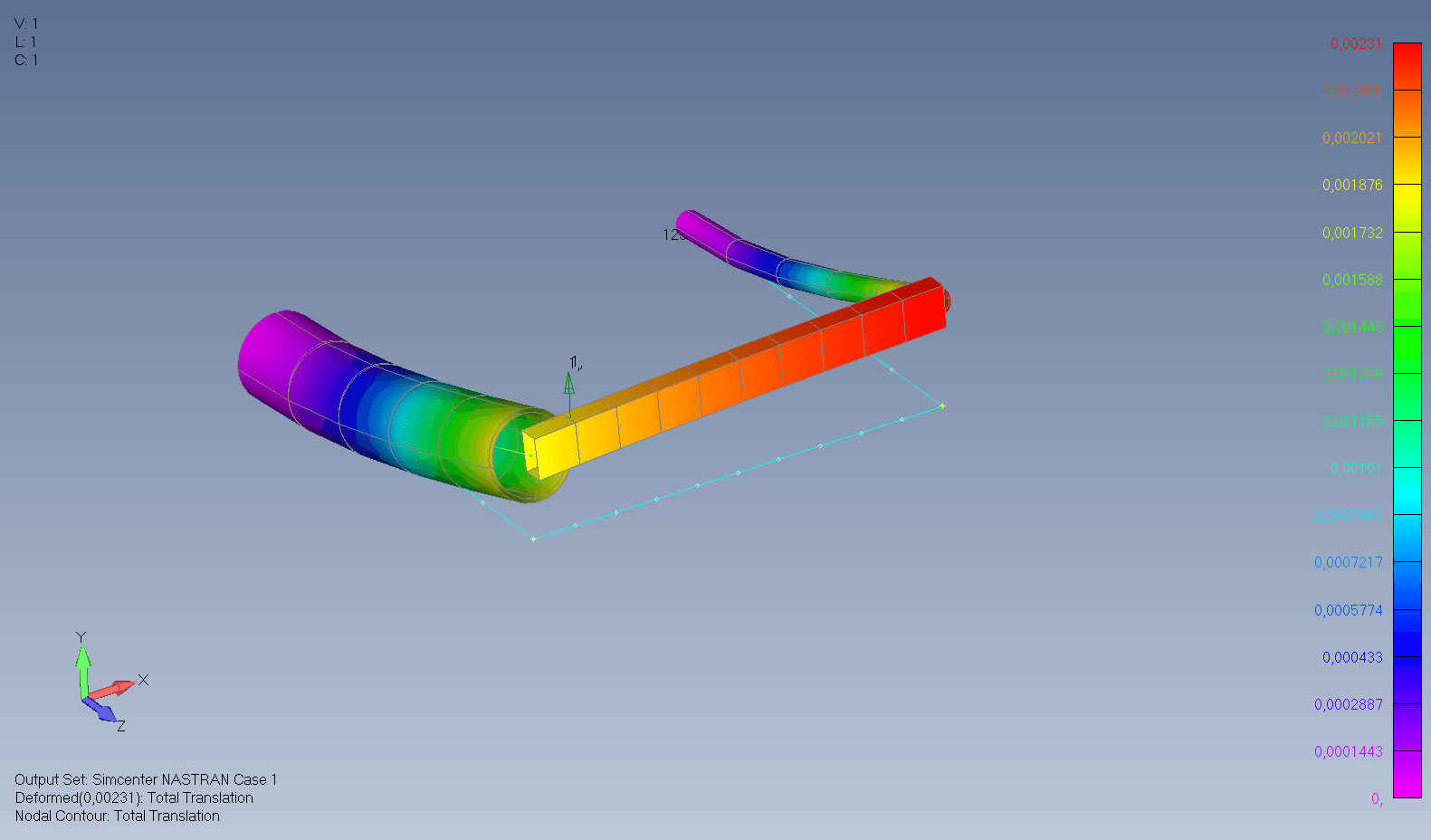Click the green load arrow on the beam
This screenshot has height=840, width=1431.
click(x=569, y=394)
